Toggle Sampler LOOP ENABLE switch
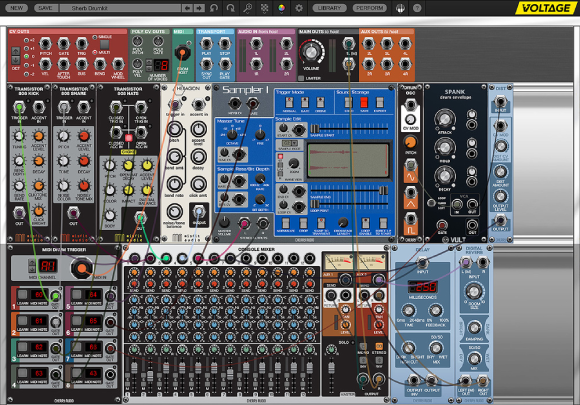580x405 pixels. click(365, 223)
